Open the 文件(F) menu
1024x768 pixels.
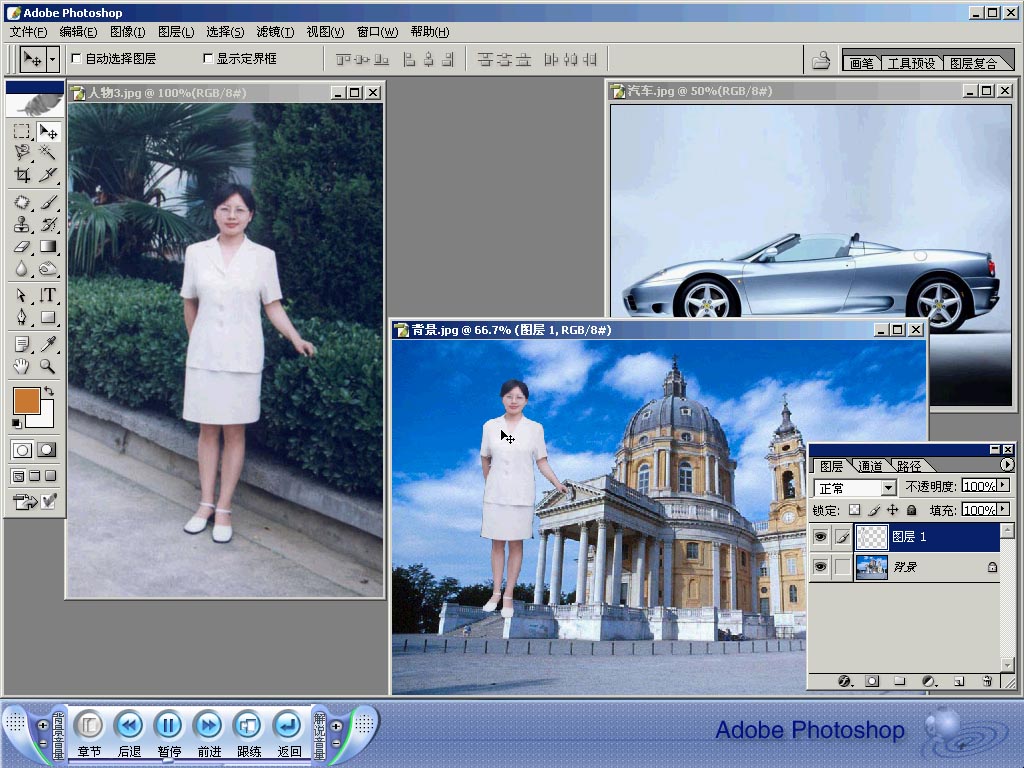28,31
